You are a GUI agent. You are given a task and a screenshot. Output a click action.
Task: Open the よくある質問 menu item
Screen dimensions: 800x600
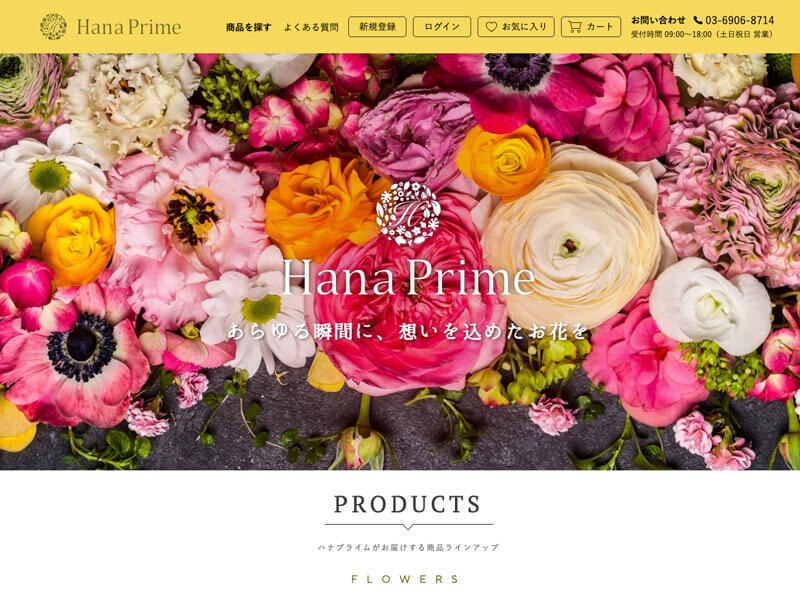311,27
